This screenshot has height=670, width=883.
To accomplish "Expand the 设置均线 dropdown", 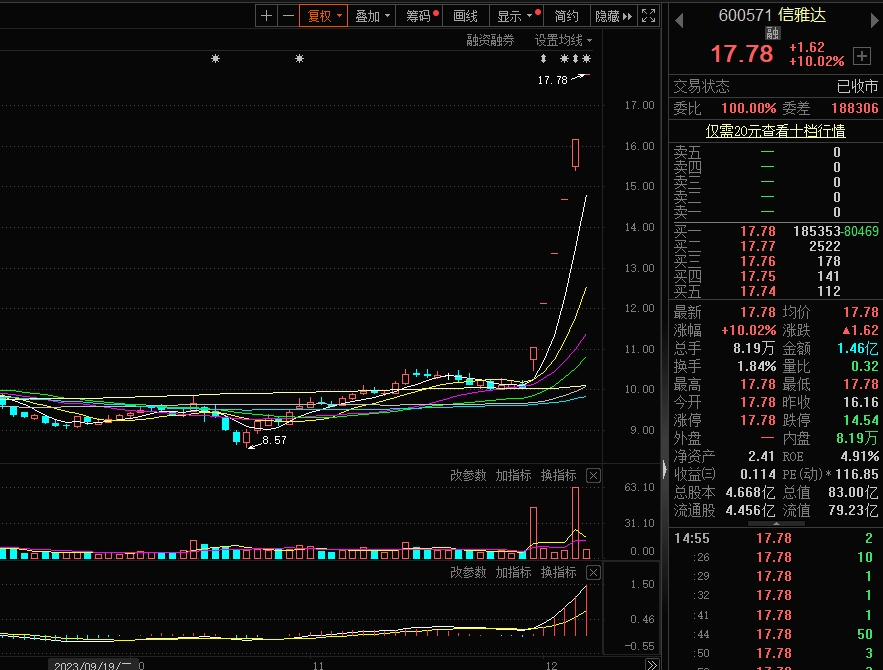I will (563, 40).
